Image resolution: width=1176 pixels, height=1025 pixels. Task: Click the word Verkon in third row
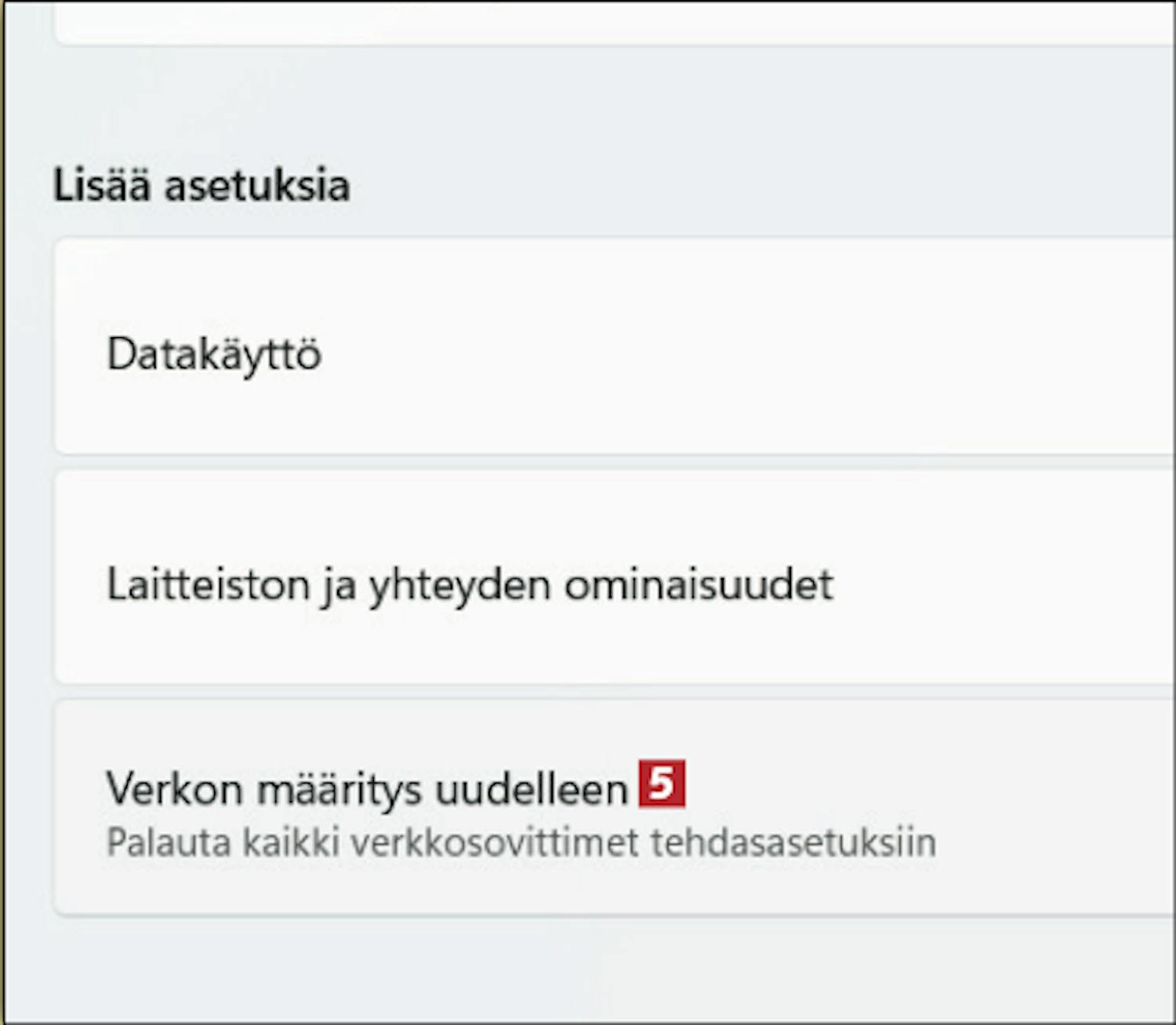point(175,788)
